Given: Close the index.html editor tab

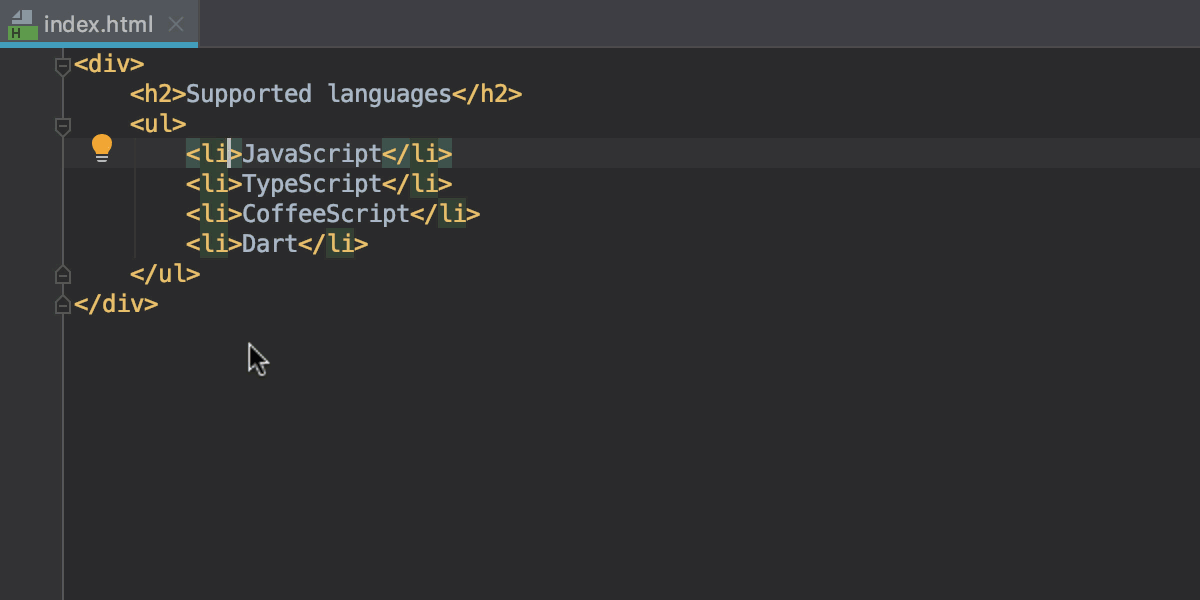Looking at the screenshot, I should tap(176, 24).
